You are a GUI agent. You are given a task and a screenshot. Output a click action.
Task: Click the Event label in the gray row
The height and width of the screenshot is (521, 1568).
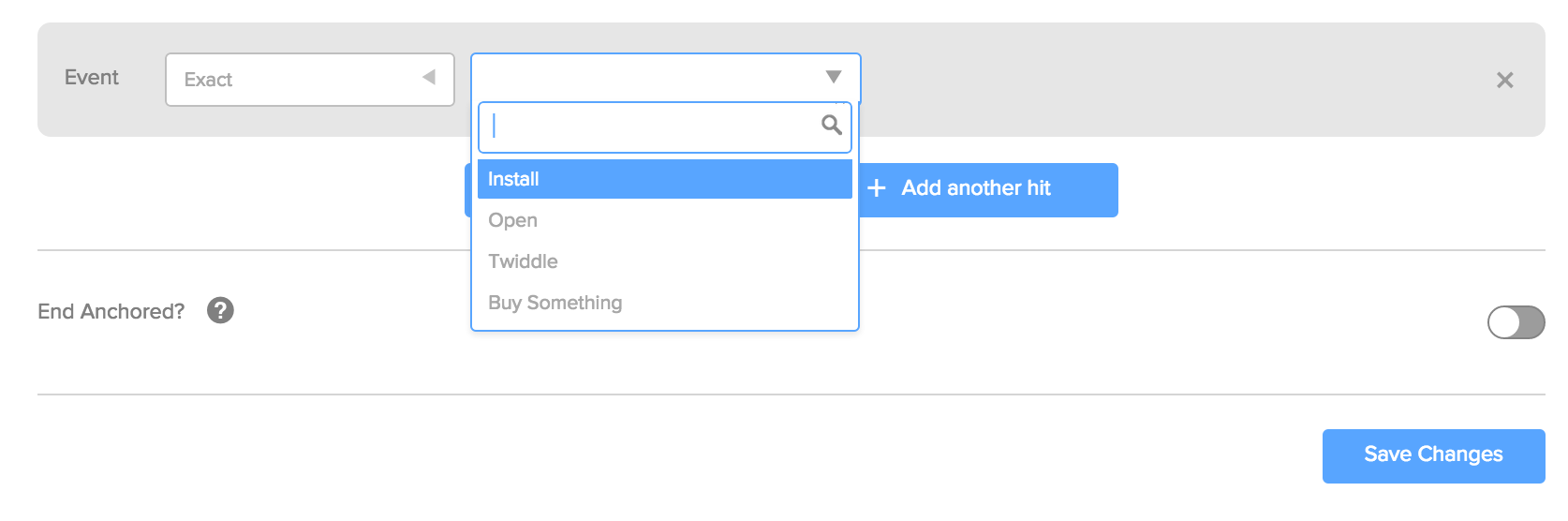(92, 78)
